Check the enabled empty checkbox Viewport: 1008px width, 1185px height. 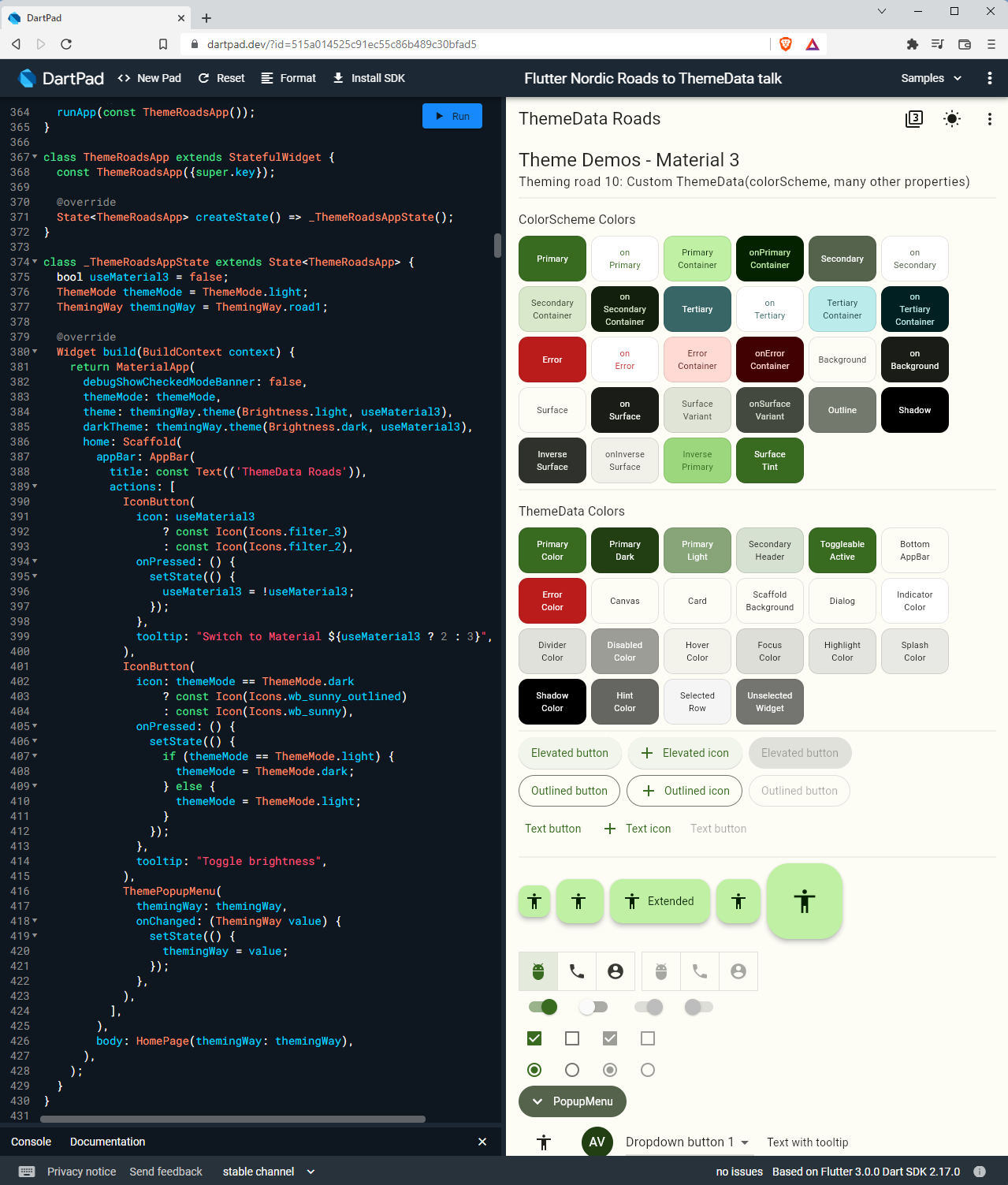pos(572,1038)
